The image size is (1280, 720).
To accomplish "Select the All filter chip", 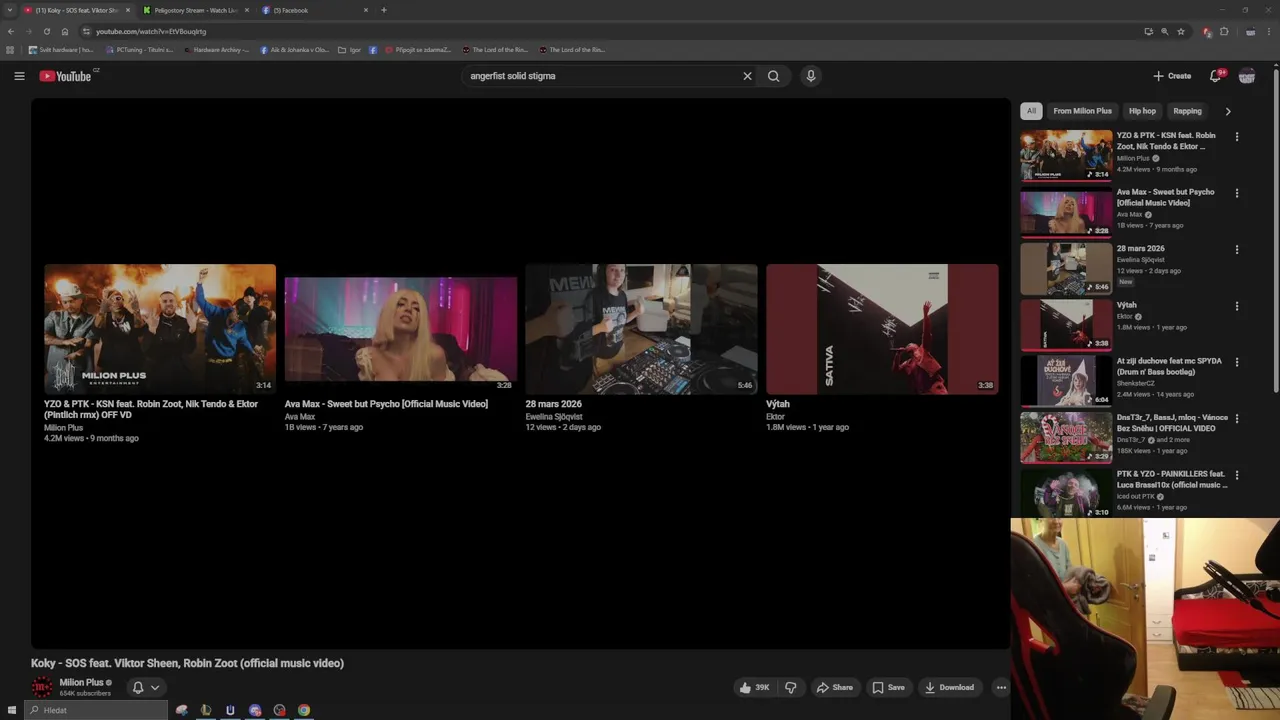I will [x=1031, y=111].
